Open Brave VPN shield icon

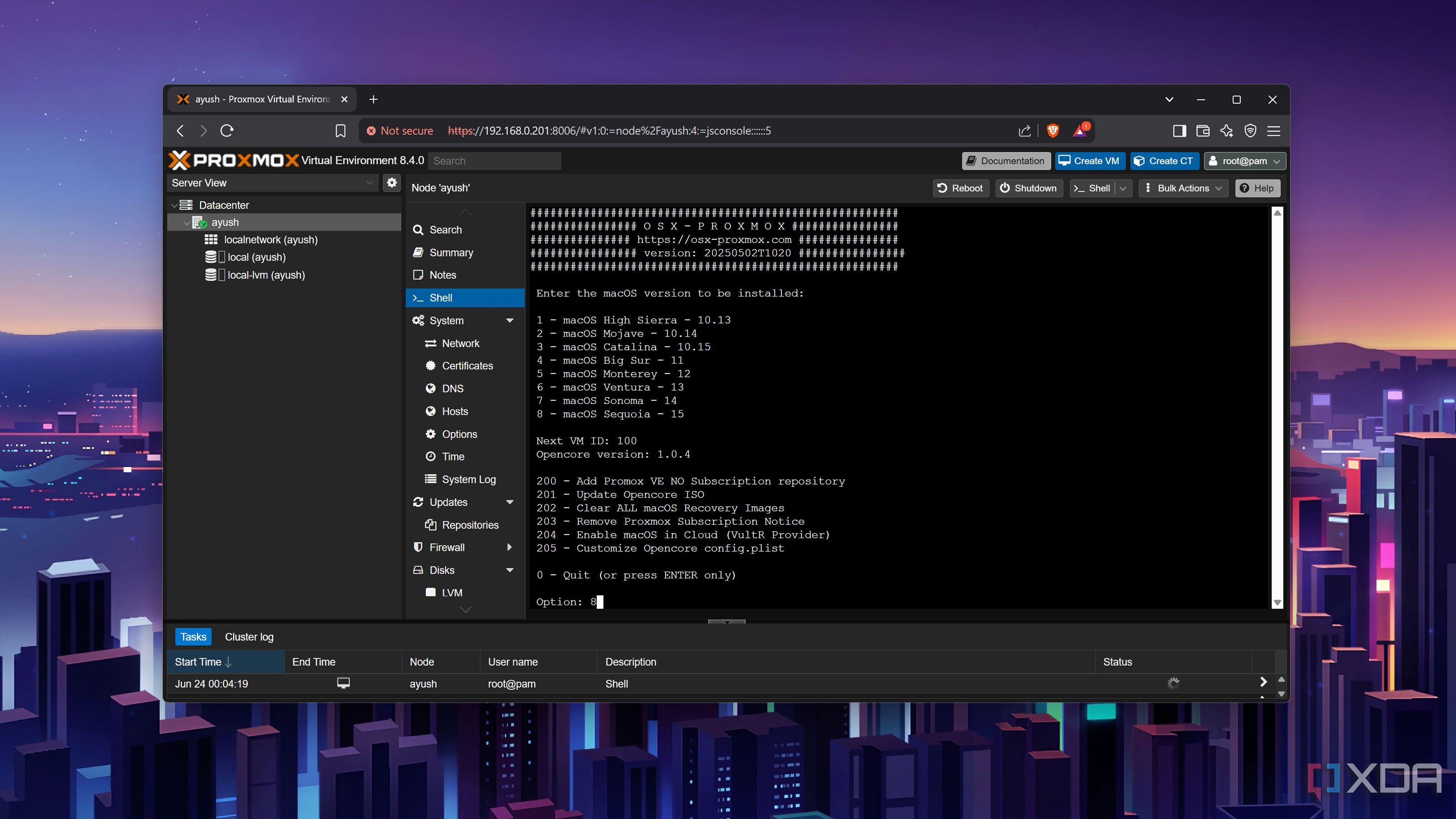[x=1250, y=131]
